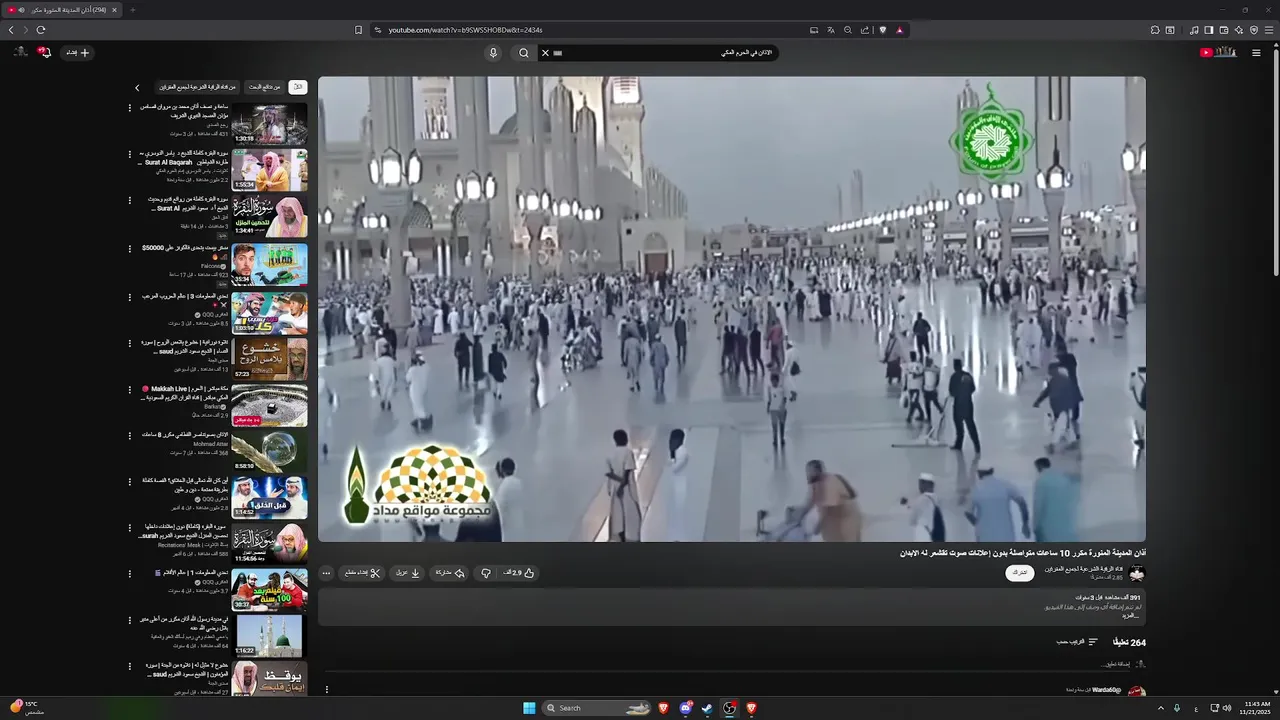Click the Windows taskbar Search box
The image size is (1280, 720).
pyautogui.click(x=598, y=708)
